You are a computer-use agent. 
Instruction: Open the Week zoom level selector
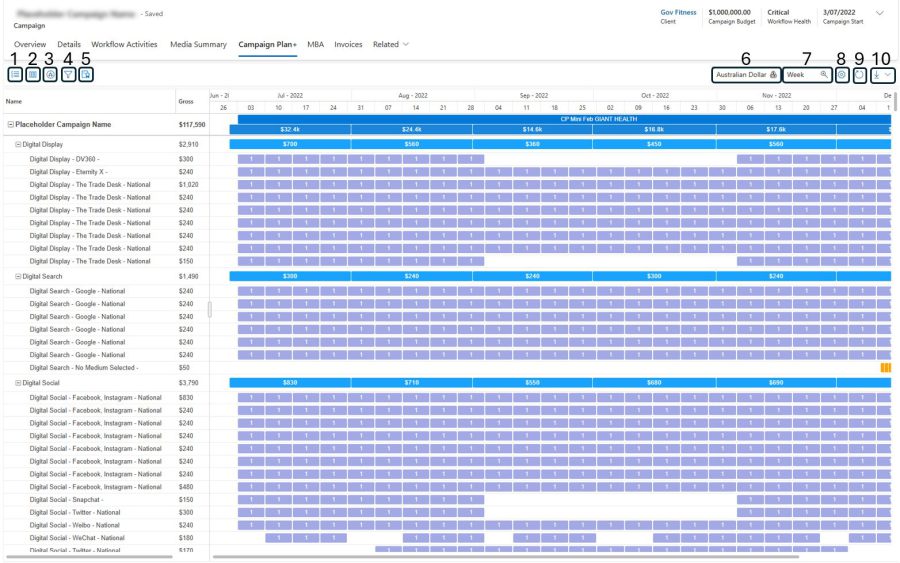pos(807,74)
